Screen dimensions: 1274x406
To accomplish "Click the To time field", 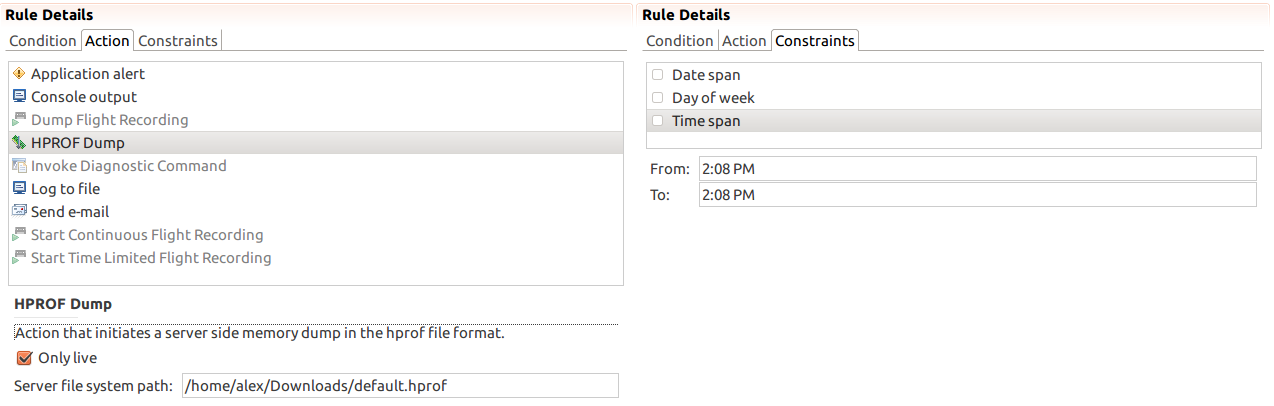I will point(976,194).
